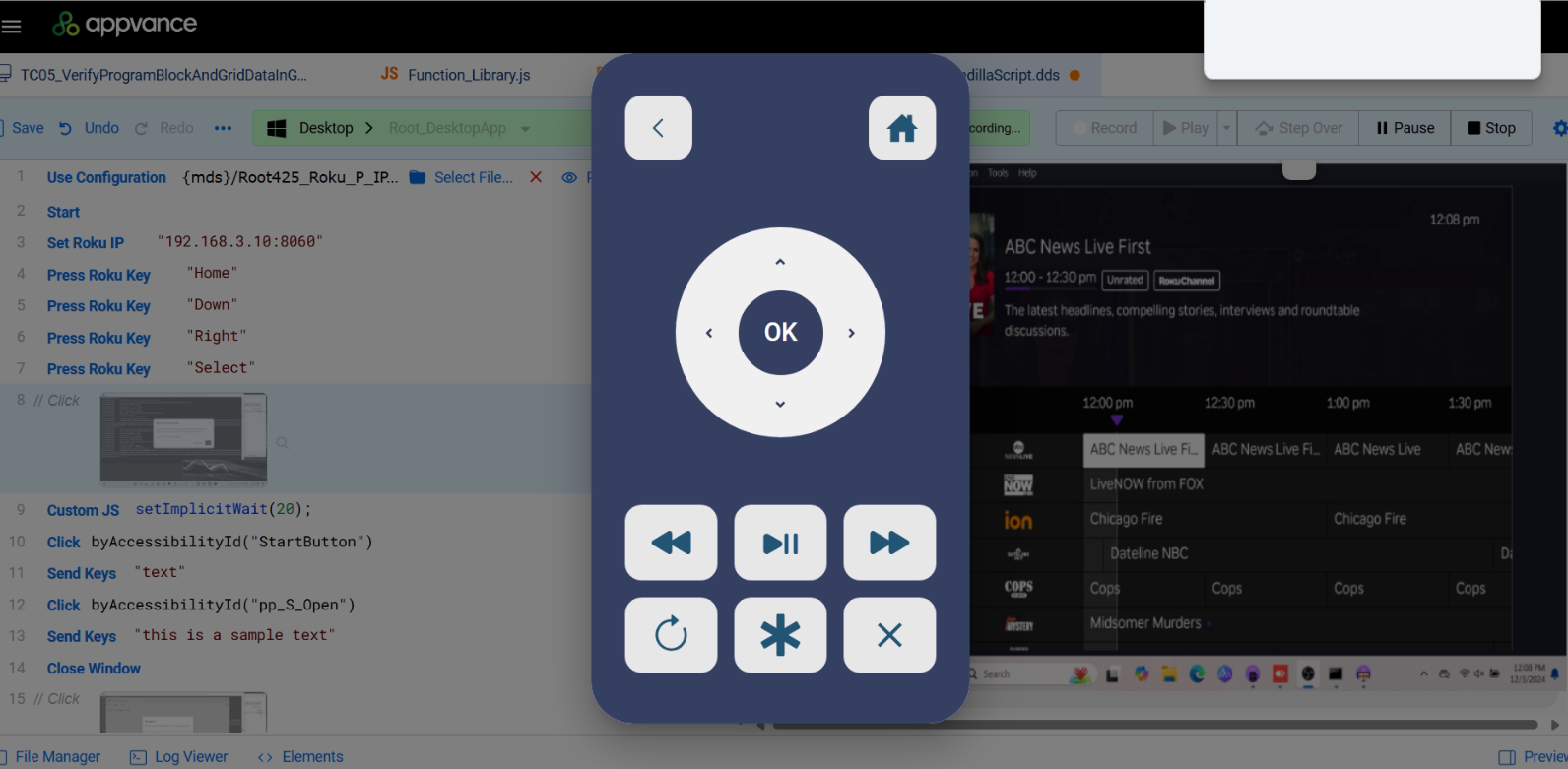The width and height of the screenshot is (1568, 769).
Task: Click the Record button
Action: point(1104,128)
